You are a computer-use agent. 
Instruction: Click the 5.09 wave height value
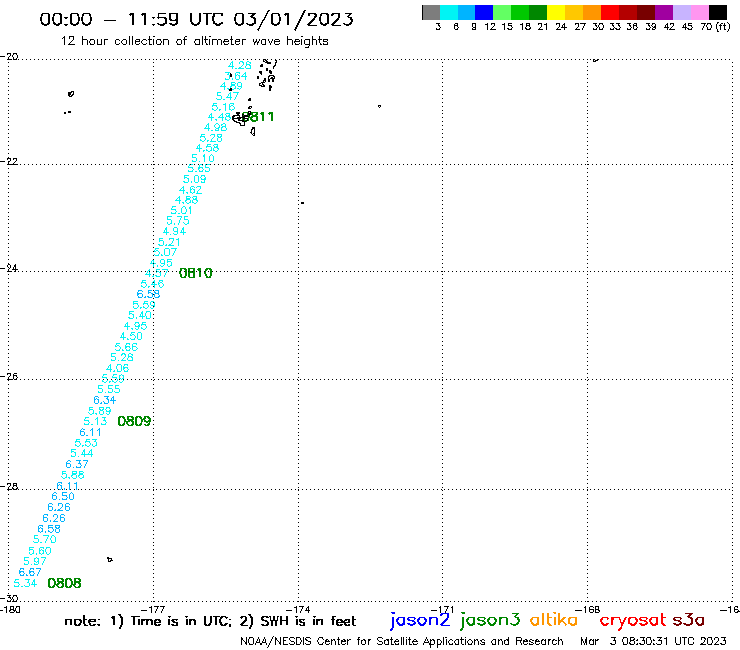195,179
